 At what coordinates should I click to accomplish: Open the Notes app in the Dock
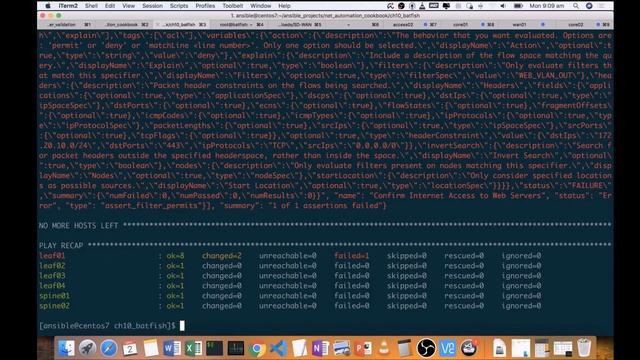pyautogui.click(x=151, y=348)
